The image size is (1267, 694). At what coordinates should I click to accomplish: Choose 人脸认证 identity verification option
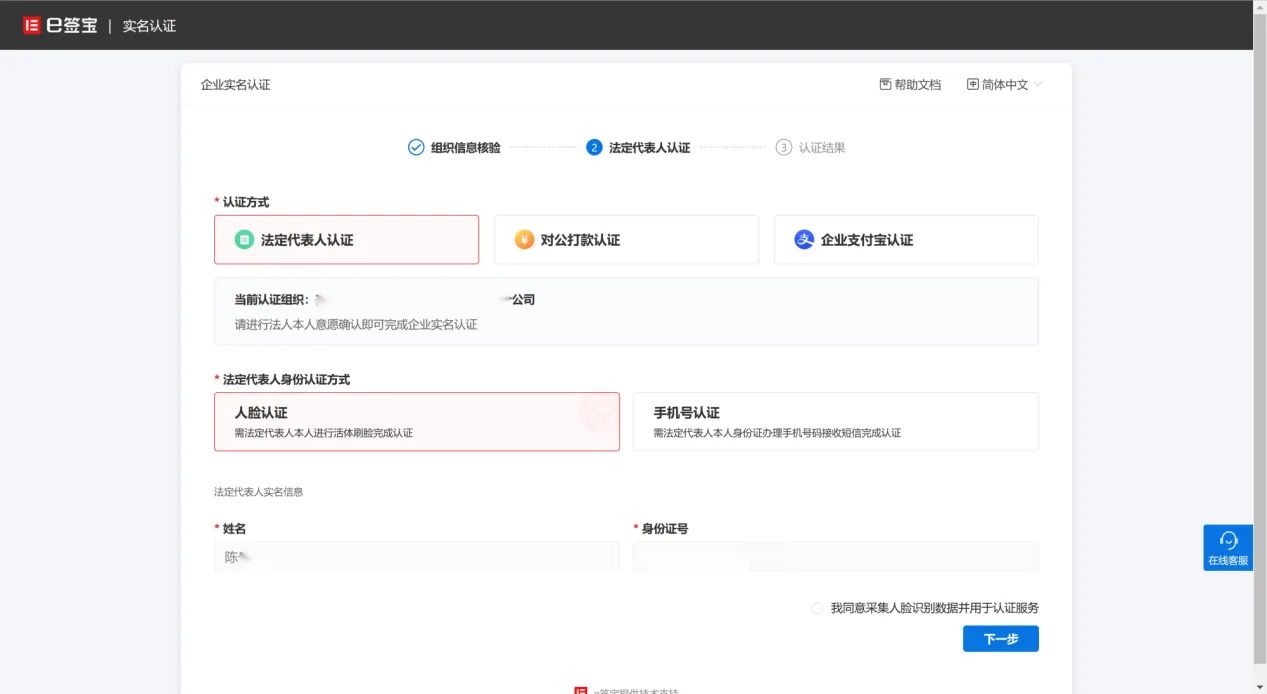tap(417, 422)
